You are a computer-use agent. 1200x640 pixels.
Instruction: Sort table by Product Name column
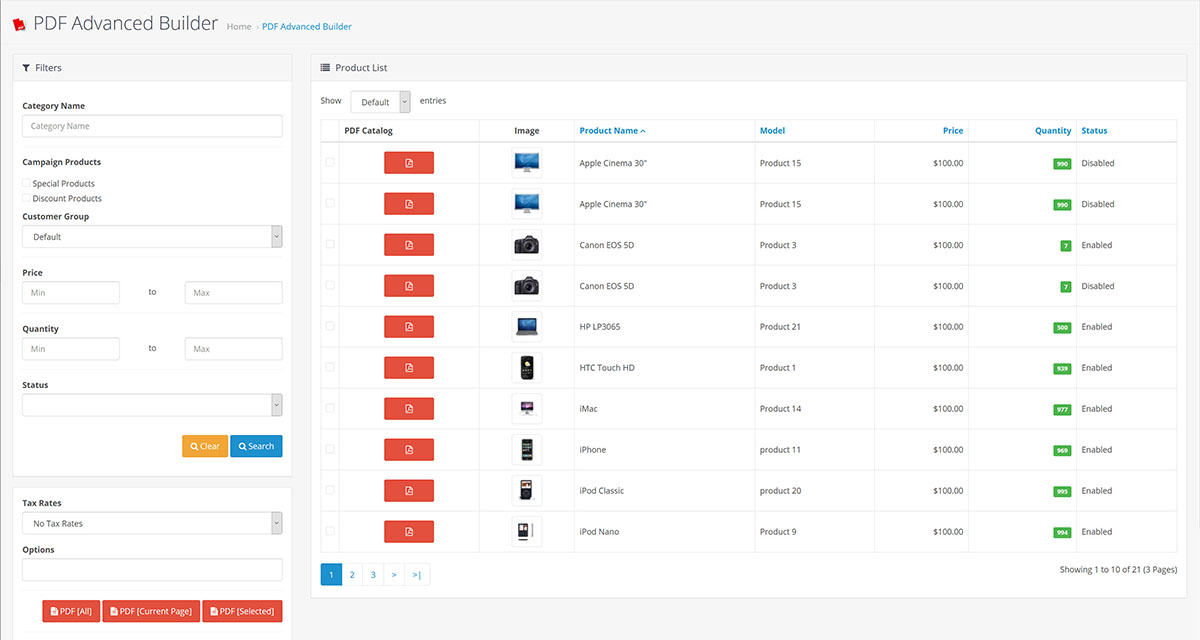(612, 131)
